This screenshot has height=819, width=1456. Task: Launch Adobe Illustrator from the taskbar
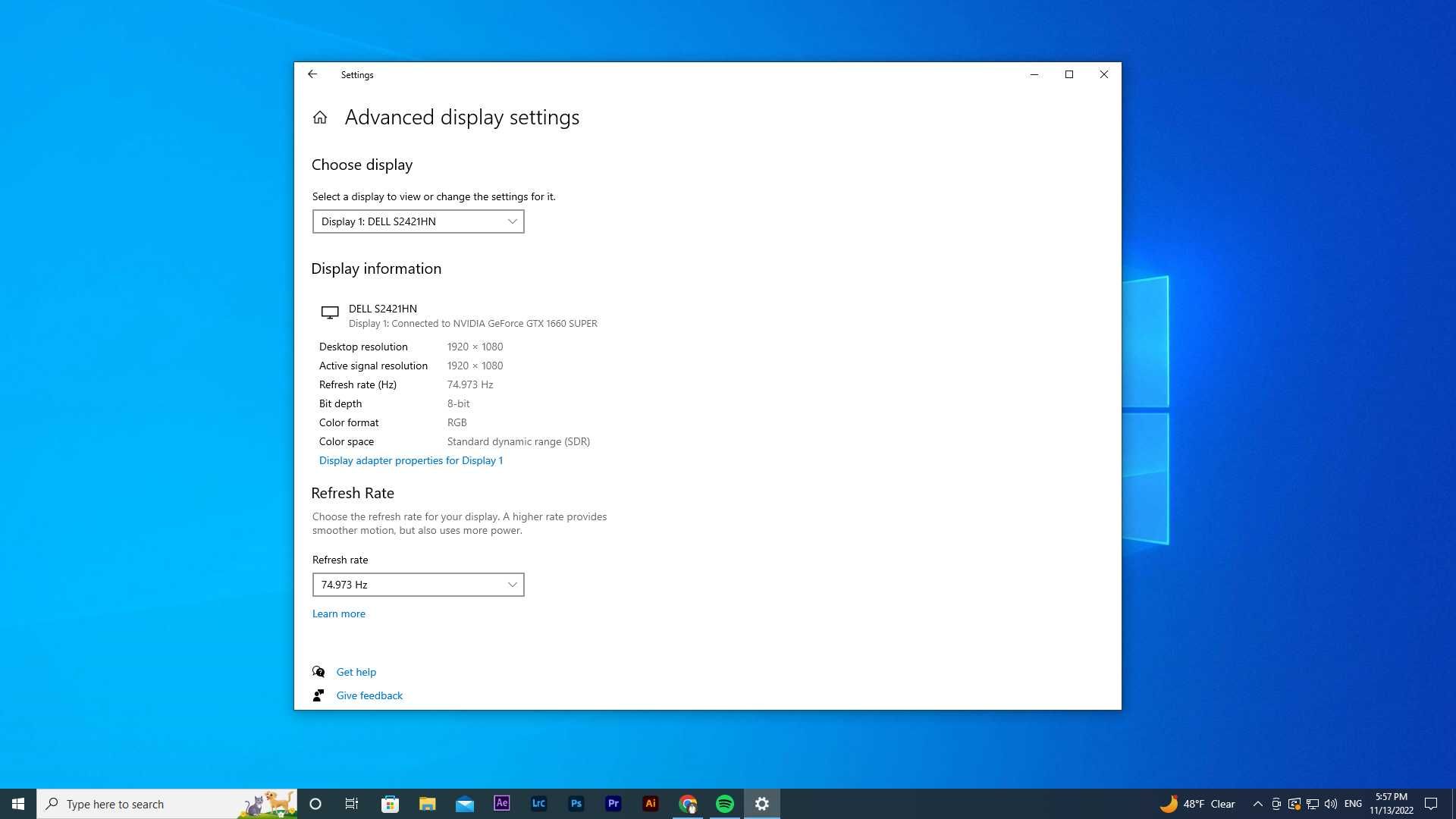tap(650, 804)
